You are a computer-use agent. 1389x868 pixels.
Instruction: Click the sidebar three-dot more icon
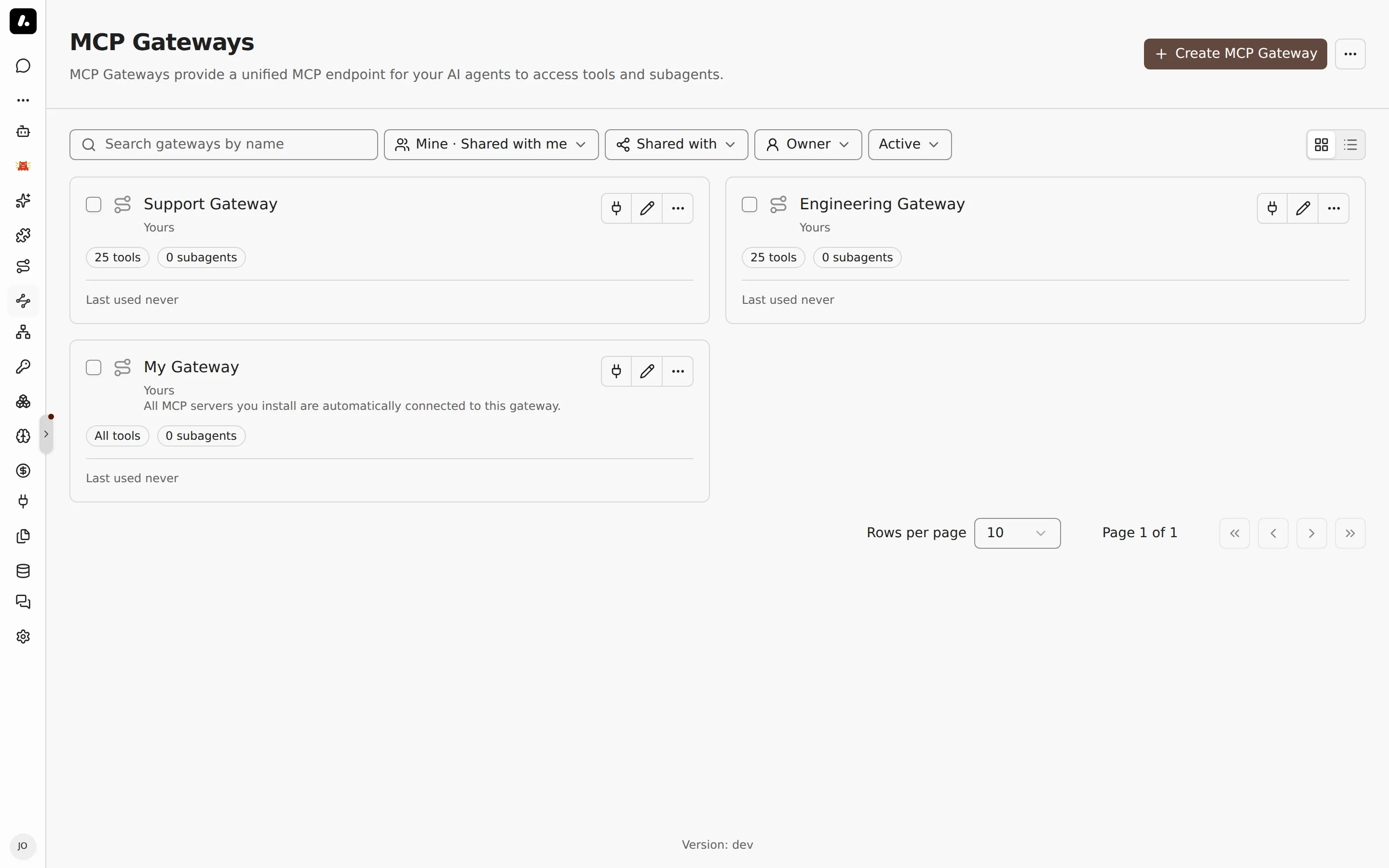[x=23, y=100]
